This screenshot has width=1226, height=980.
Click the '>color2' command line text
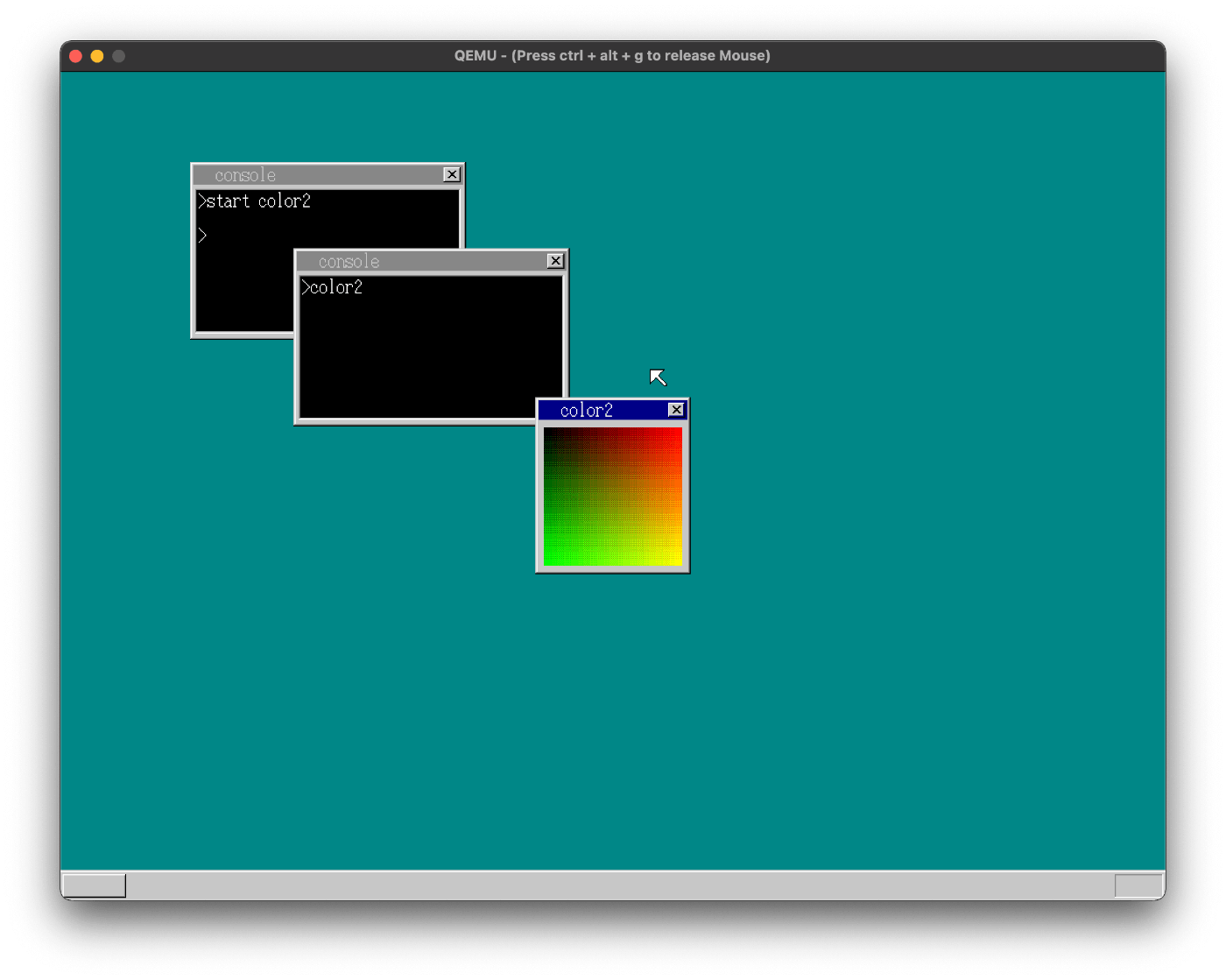pos(332,287)
